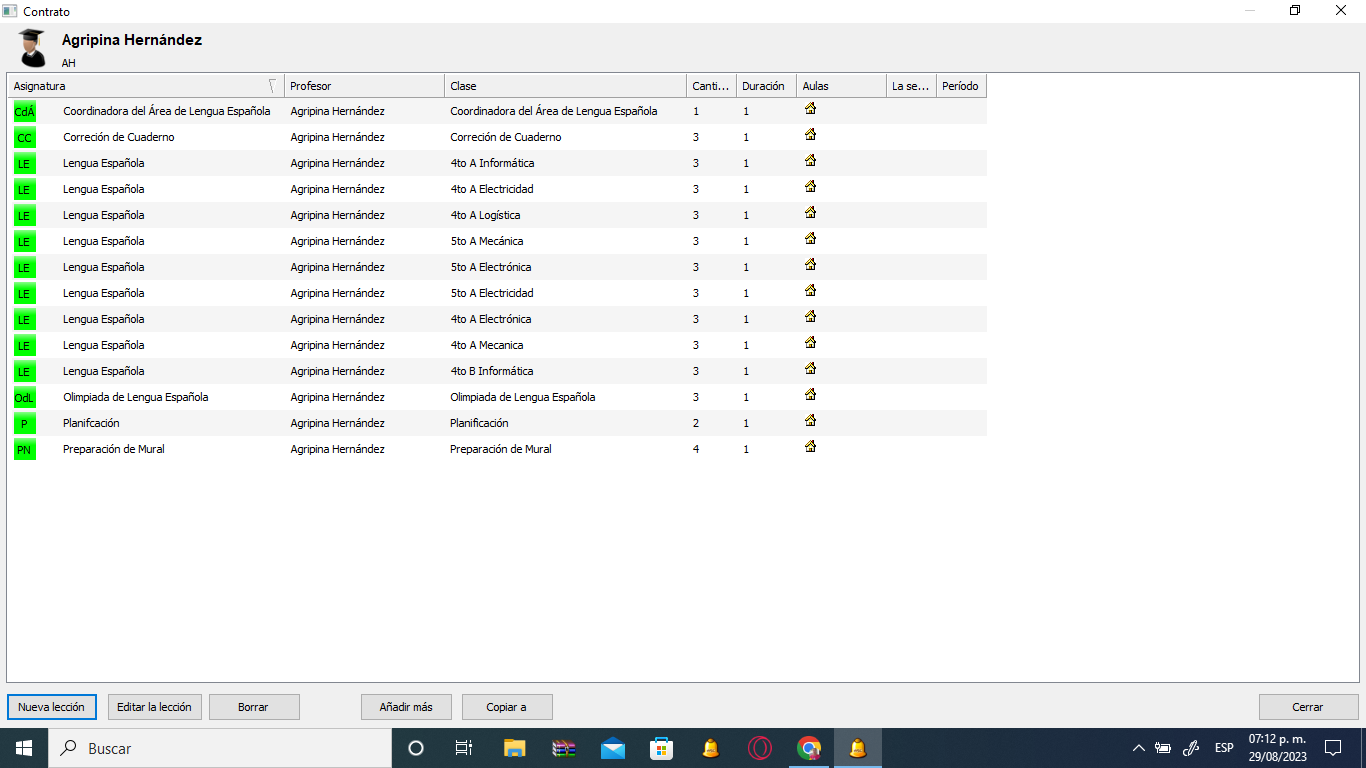Screen dimensions: 1366x768
Task: Select the Olimpiada de Lengua Española subject cell
Action: [136, 397]
